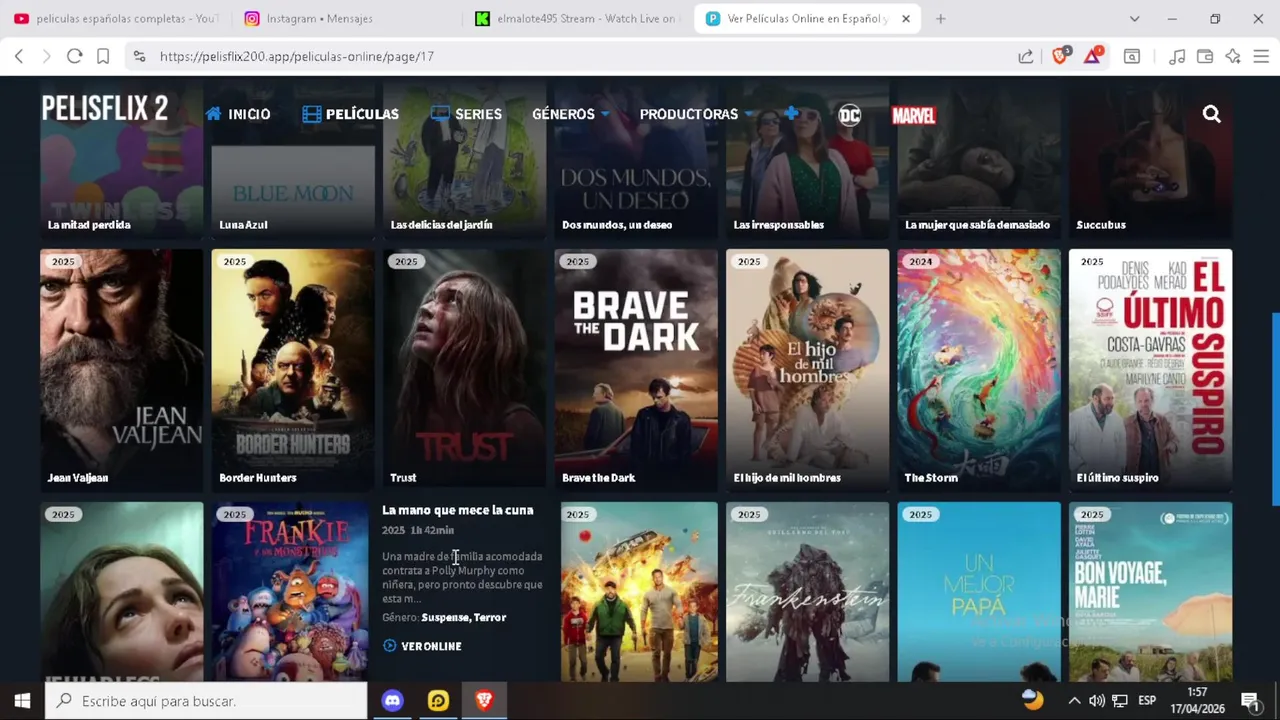Viewport: 1280px width, 720px height.
Task: Open Discord from the taskbar
Action: pyautogui.click(x=392, y=701)
